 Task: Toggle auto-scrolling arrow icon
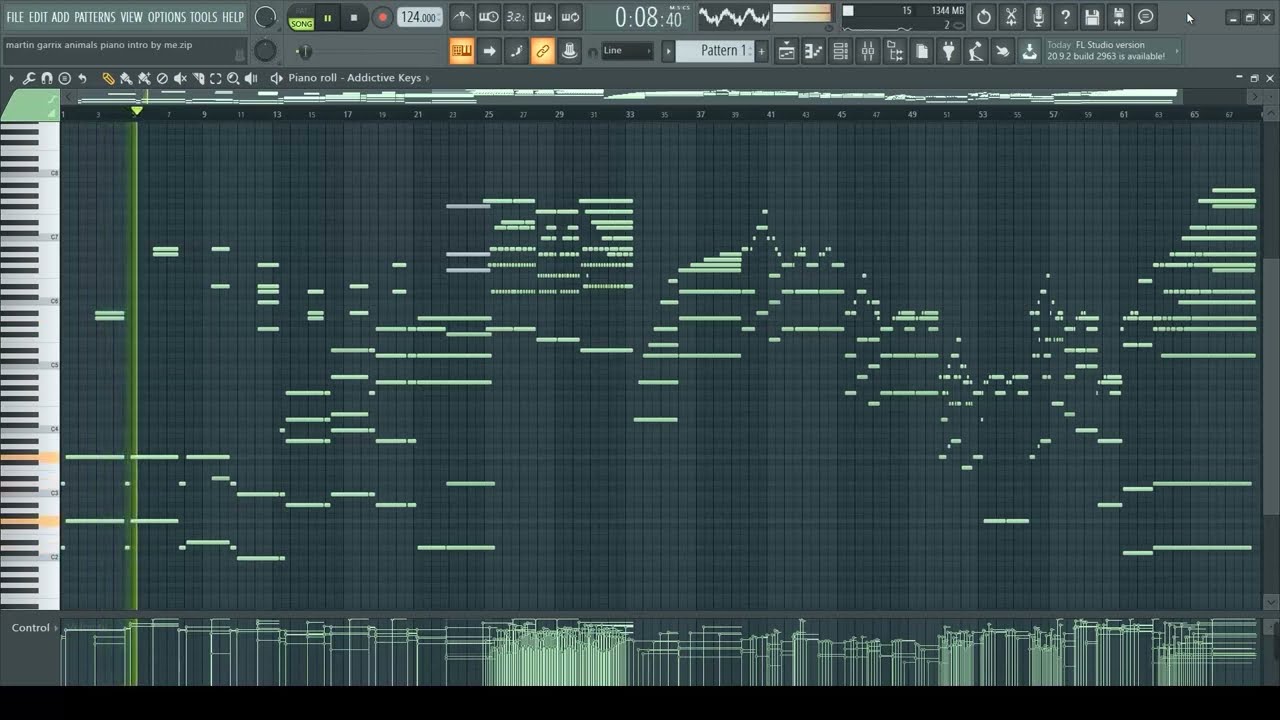coord(489,51)
